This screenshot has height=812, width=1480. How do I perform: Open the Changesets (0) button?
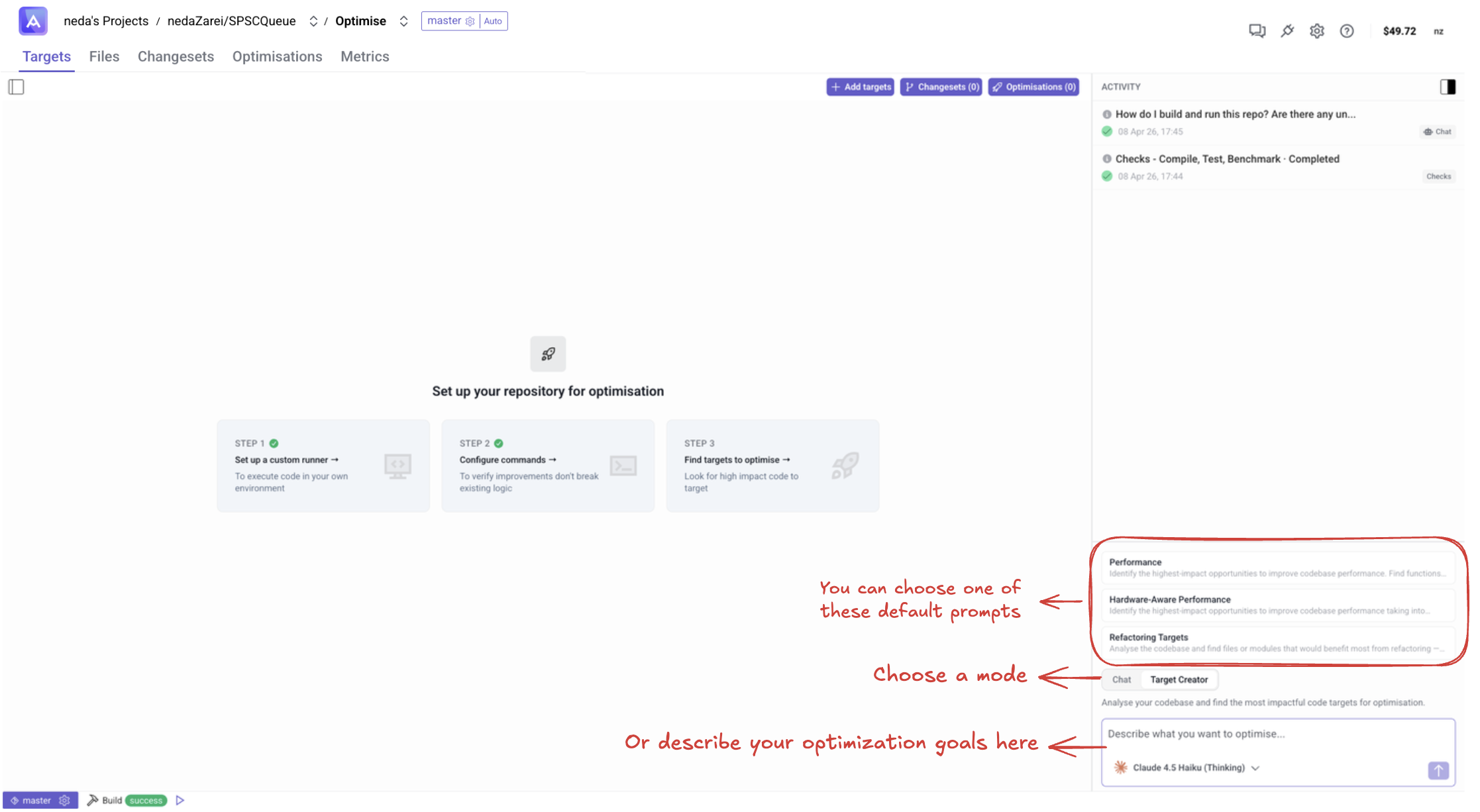(941, 87)
